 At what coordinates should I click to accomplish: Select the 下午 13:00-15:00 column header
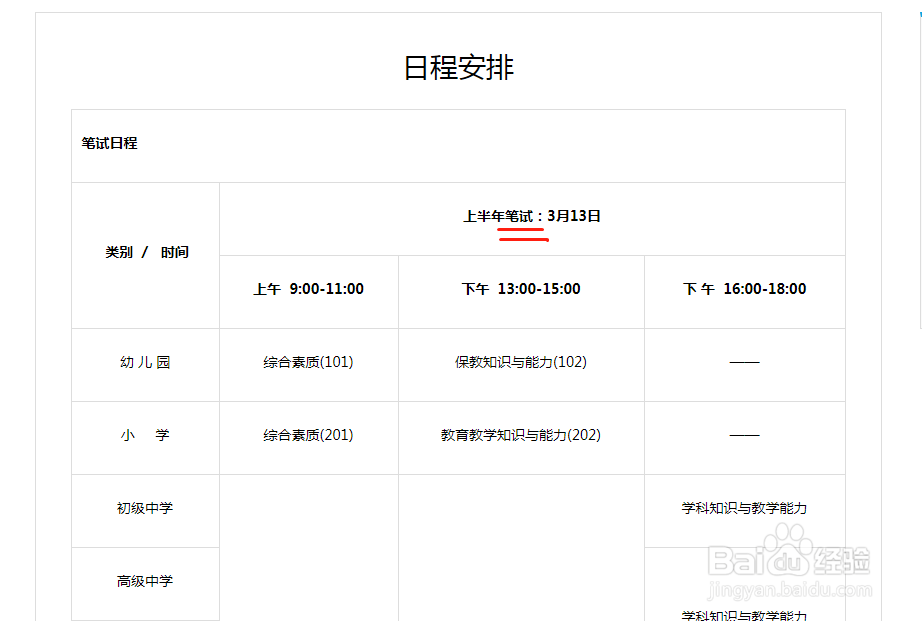tap(521, 289)
